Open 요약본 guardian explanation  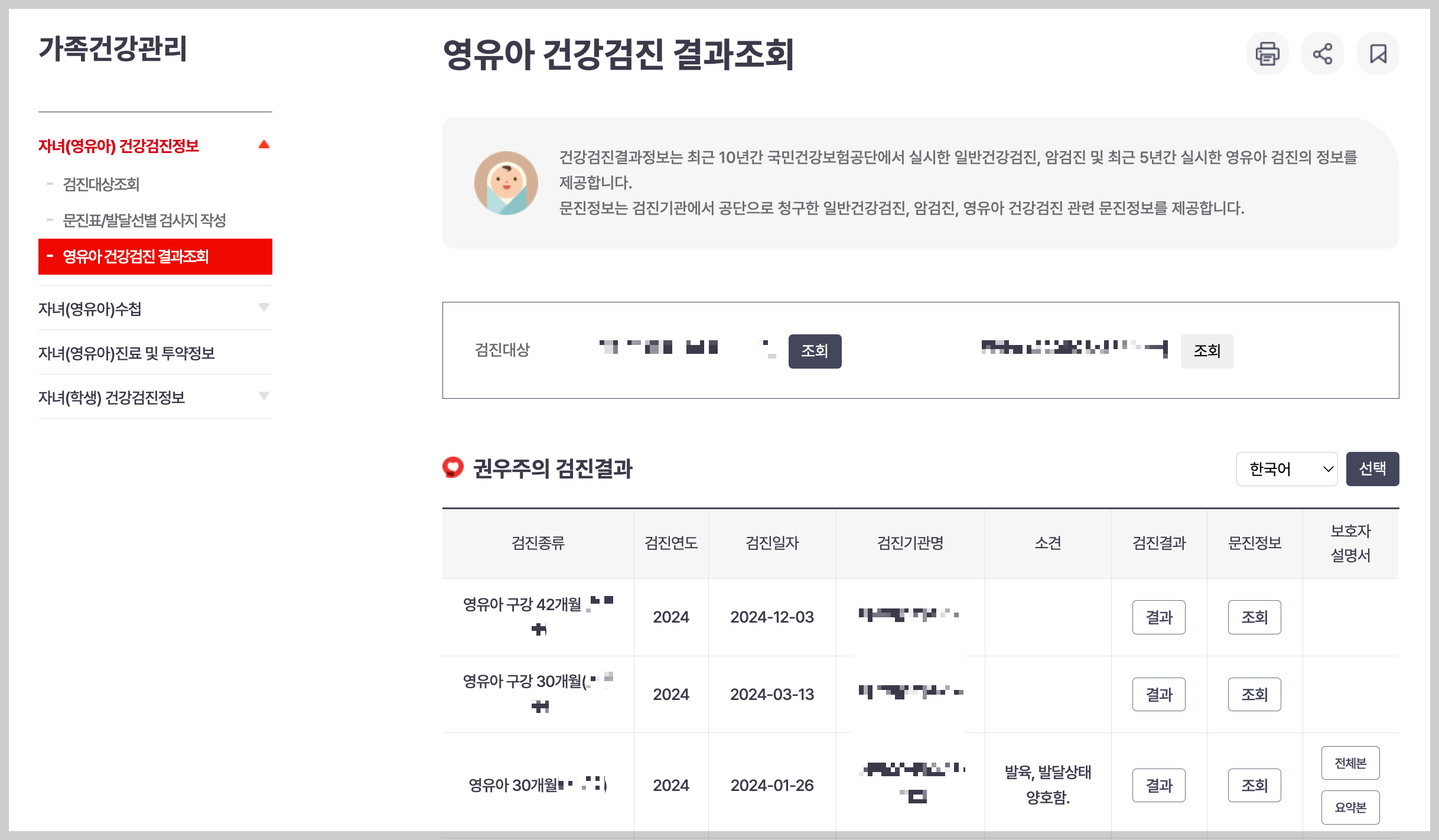point(1350,807)
